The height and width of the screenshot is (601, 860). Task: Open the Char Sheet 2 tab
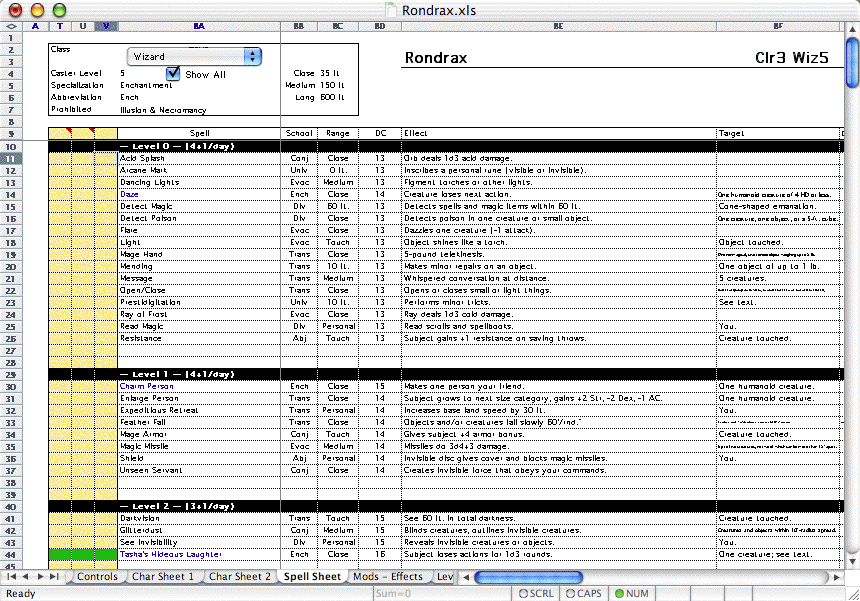(x=240, y=576)
